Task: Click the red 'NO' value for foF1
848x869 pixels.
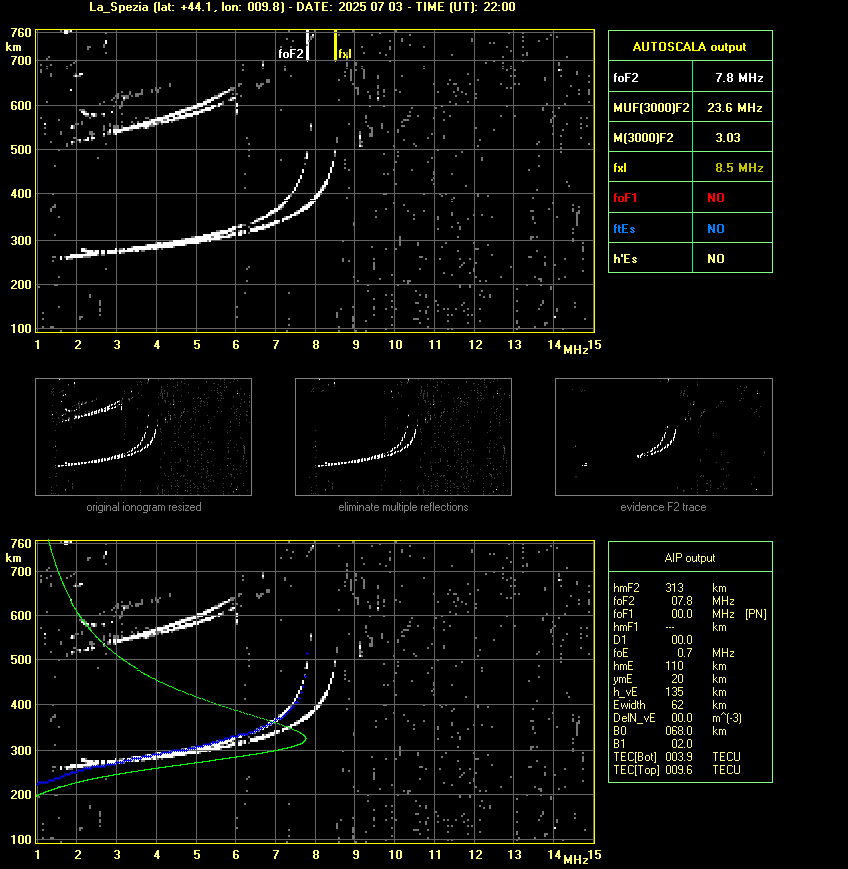Action: coord(716,198)
